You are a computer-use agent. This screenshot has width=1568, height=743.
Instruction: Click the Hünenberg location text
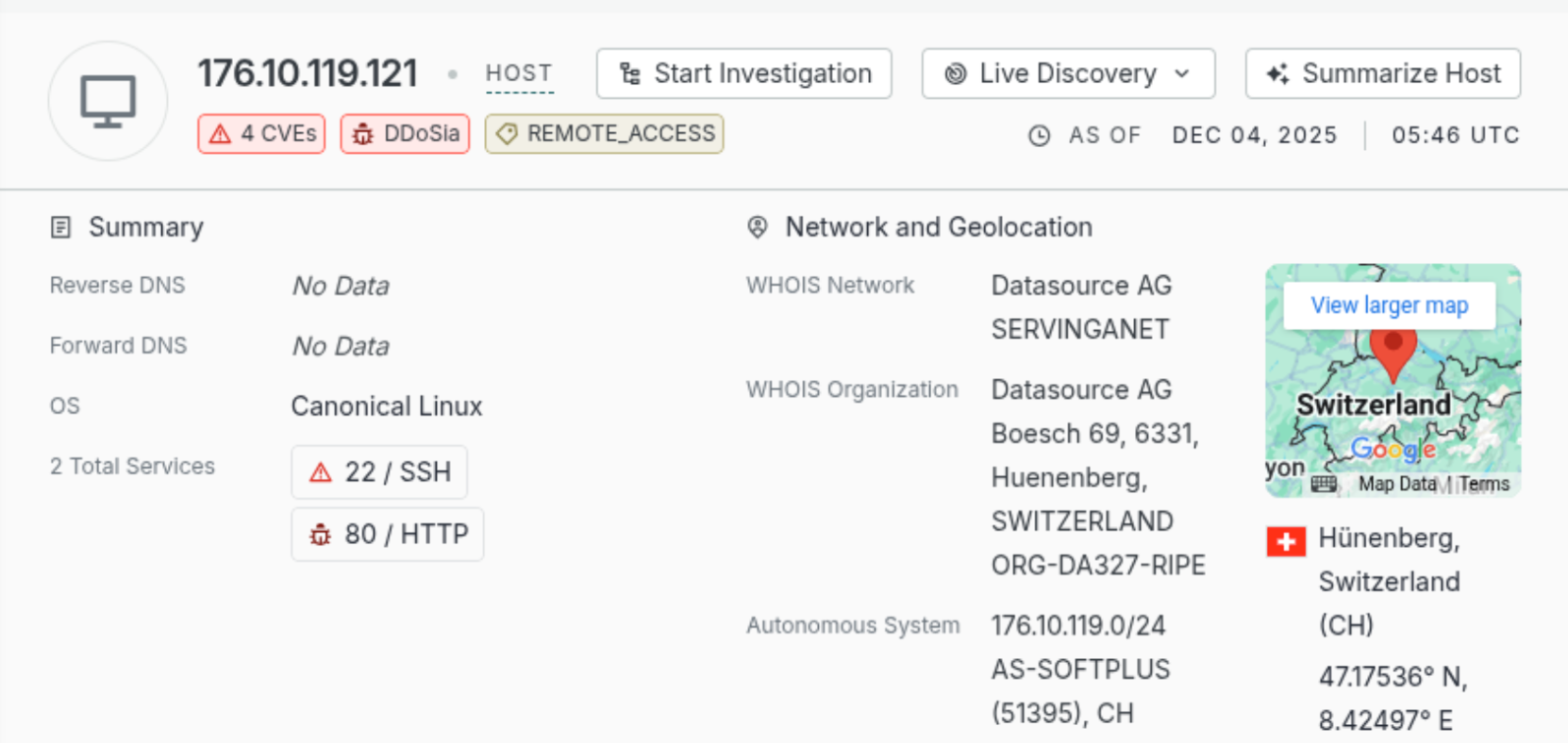[x=1389, y=538]
